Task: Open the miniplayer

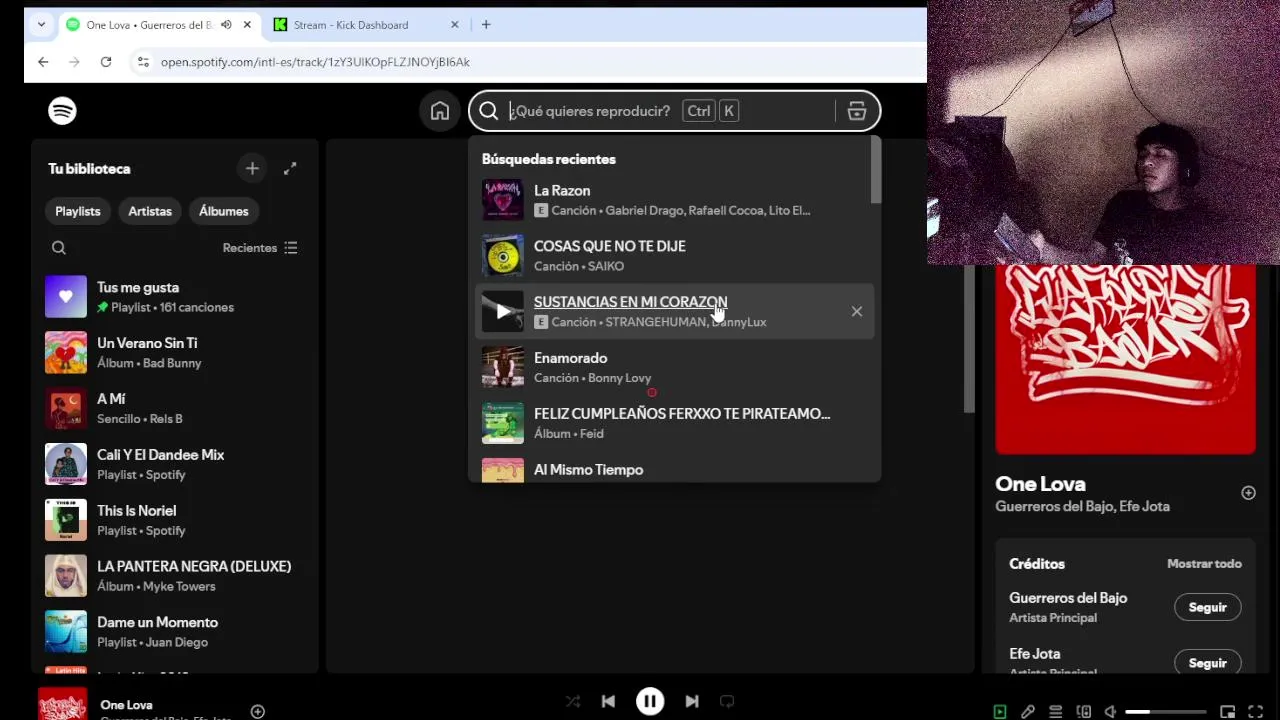Action: pyautogui.click(x=1228, y=711)
